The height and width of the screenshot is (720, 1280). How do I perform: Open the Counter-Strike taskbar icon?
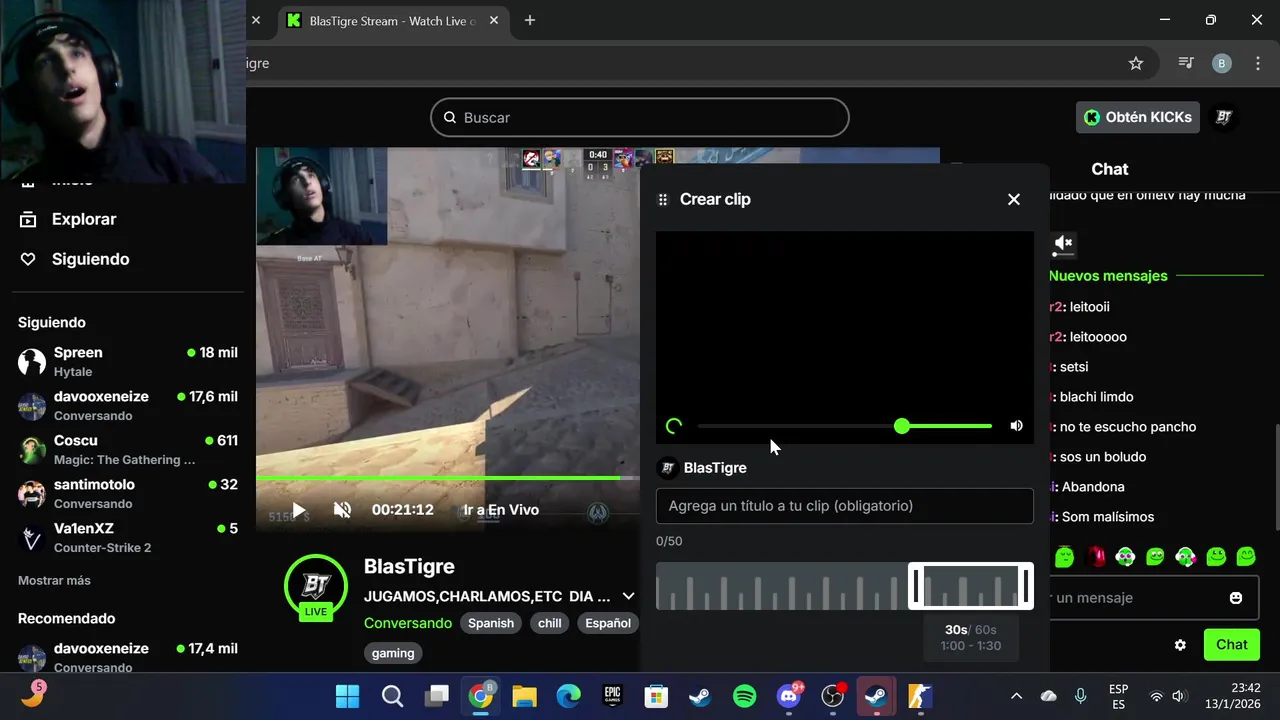pyautogui.click(x=920, y=696)
